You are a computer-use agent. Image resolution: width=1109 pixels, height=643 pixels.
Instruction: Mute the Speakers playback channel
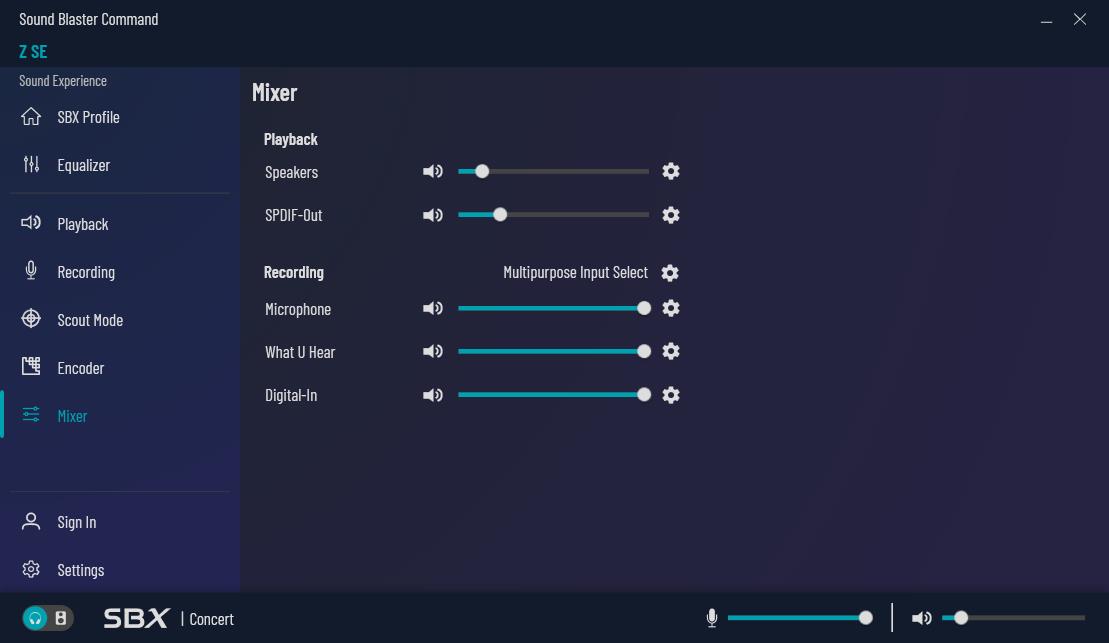[x=433, y=171]
